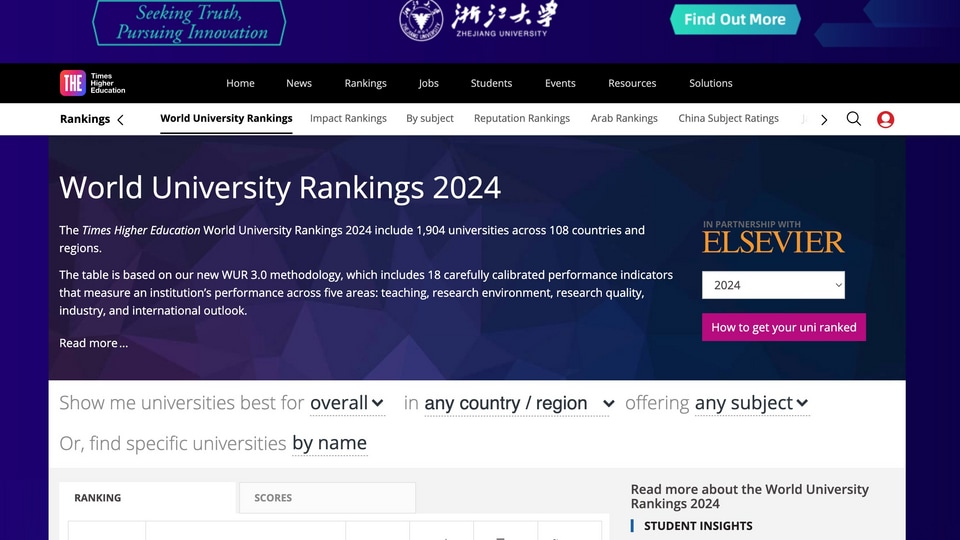Click the 'Find Out More' banner button
The image size is (960, 540).
point(735,20)
